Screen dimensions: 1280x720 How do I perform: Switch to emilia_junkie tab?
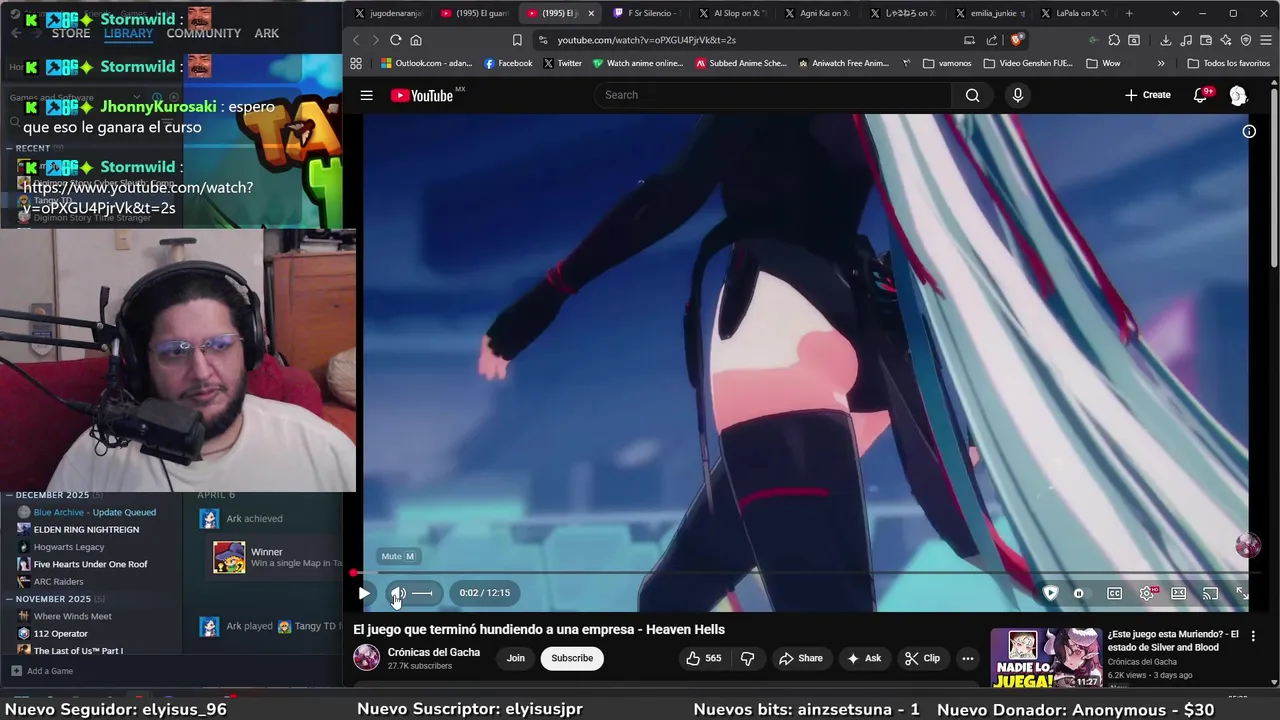[990, 13]
